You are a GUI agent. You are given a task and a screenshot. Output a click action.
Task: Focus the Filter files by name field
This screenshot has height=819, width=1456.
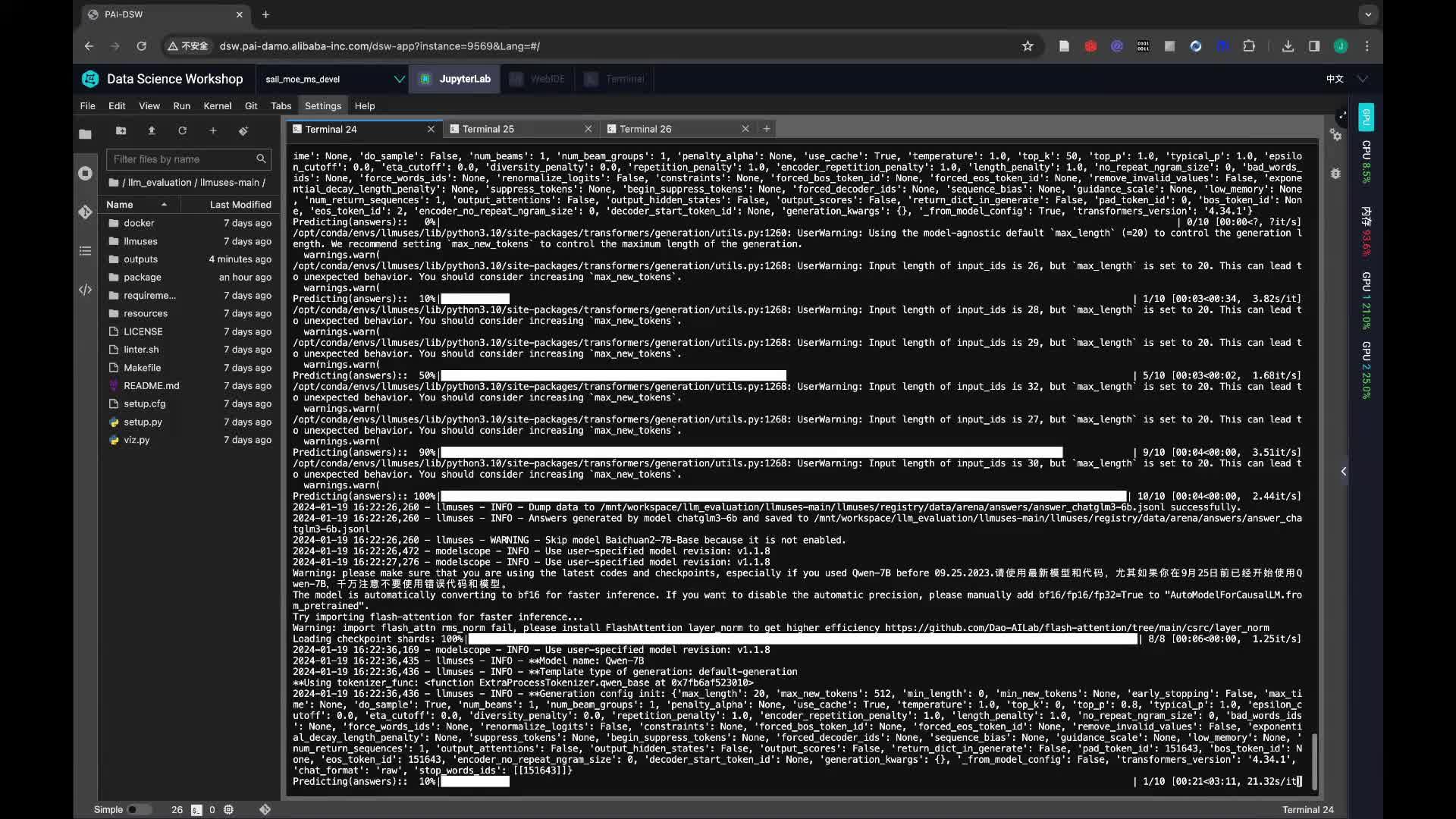coord(182,159)
